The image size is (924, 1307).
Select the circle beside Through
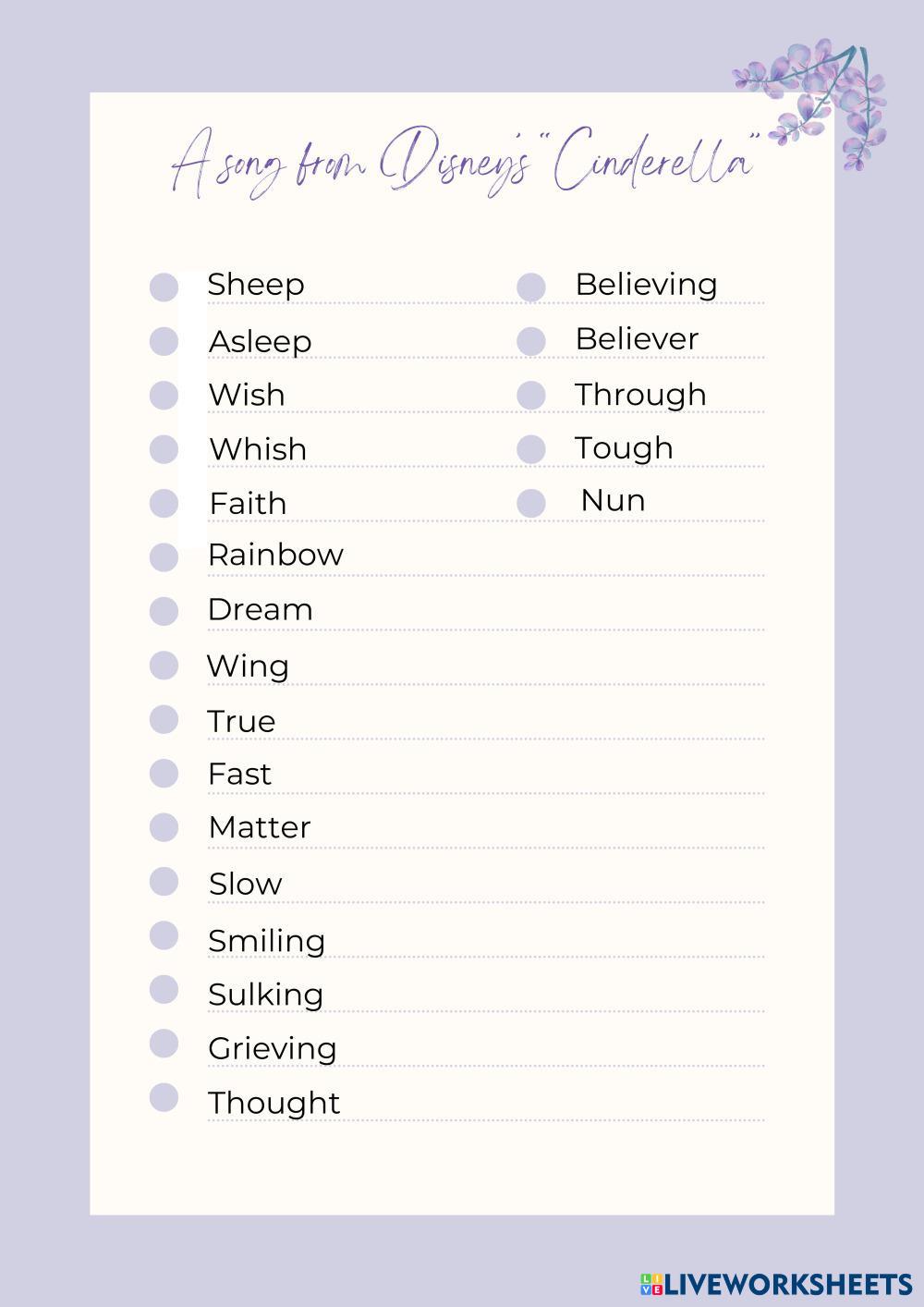point(531,396)
